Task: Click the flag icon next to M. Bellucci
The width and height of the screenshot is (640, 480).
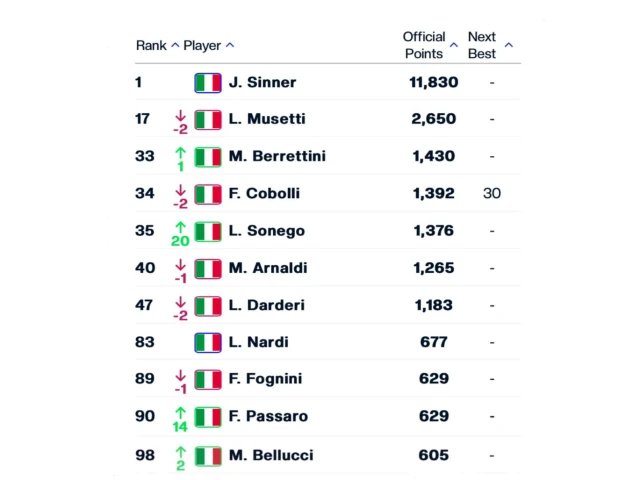Action: pos(208,455)
